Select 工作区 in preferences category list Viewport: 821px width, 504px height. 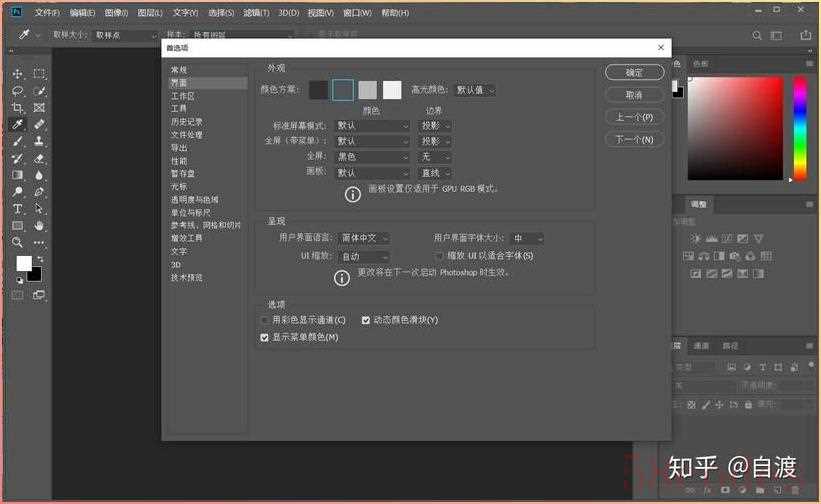point(183,96)
